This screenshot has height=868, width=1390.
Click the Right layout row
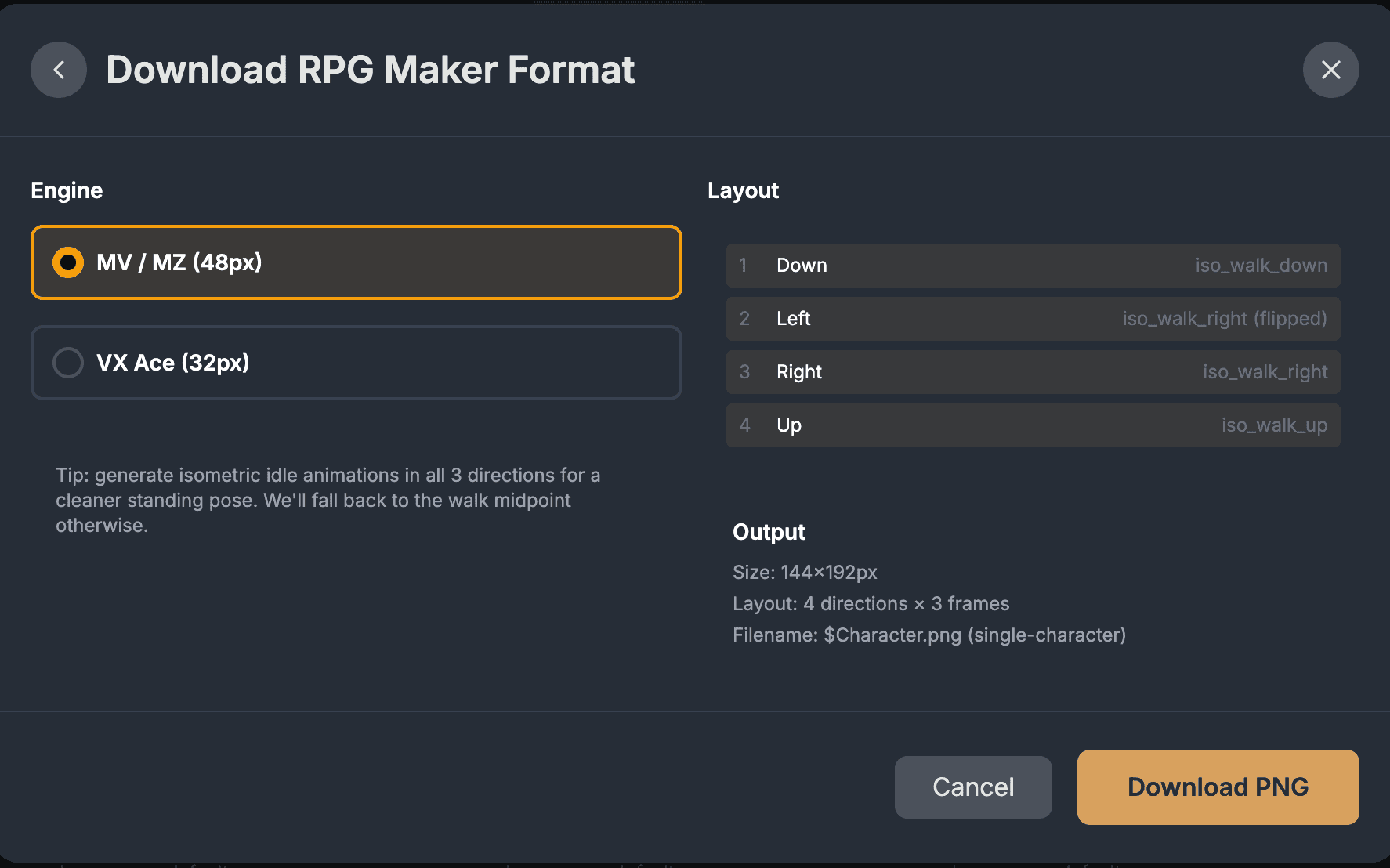(1033, 372)
